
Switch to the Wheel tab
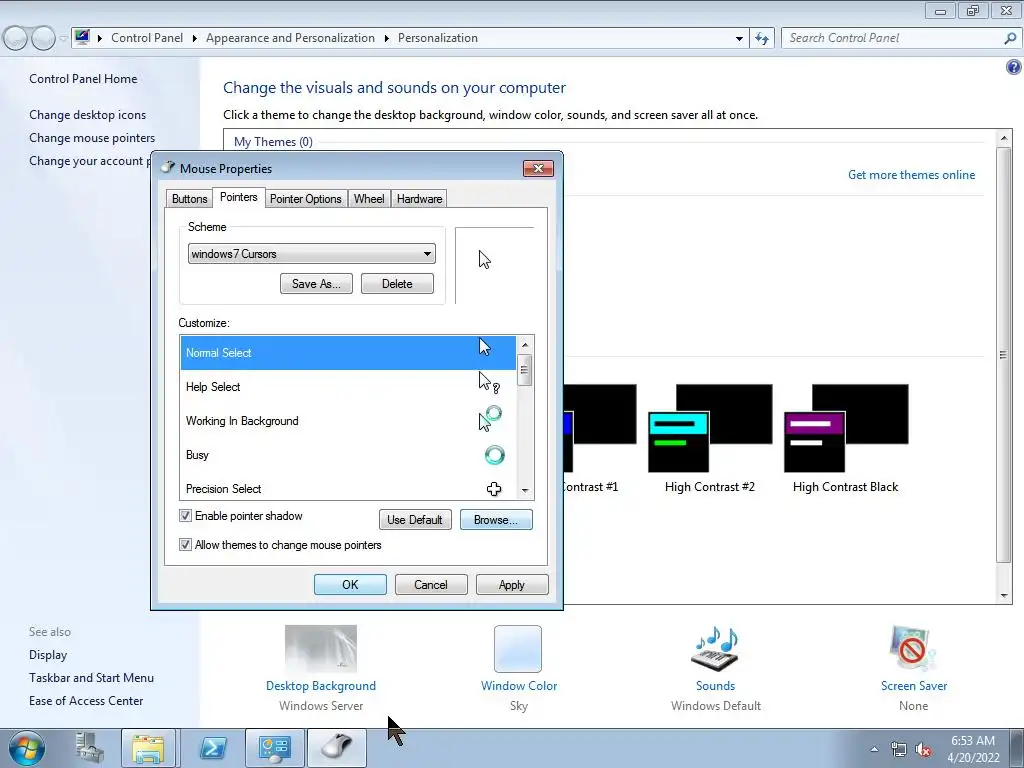[369, 199]
